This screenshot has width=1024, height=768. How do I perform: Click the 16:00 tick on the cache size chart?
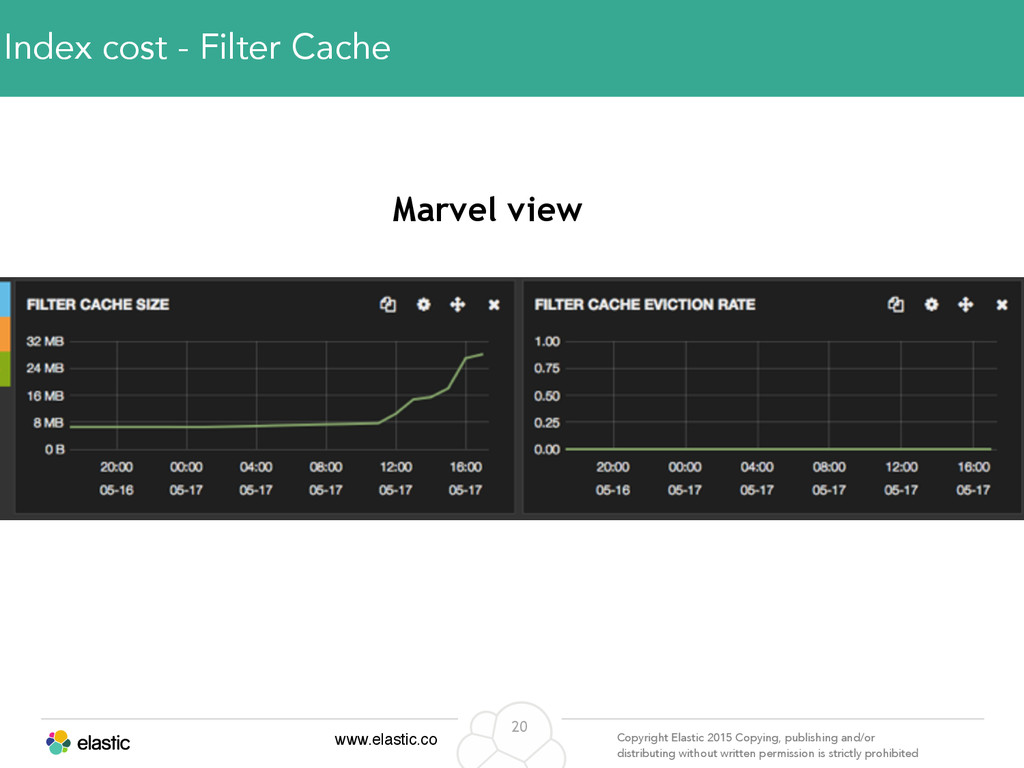[x=466, y=467]
